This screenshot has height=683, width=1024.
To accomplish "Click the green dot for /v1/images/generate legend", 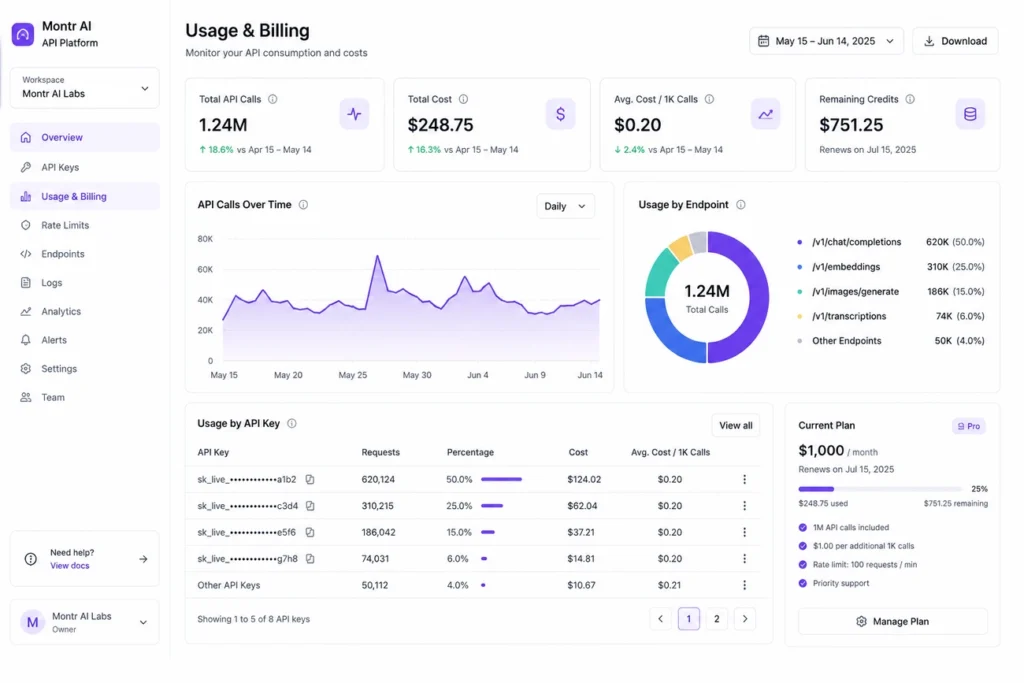I will click(x=799, y=292).
